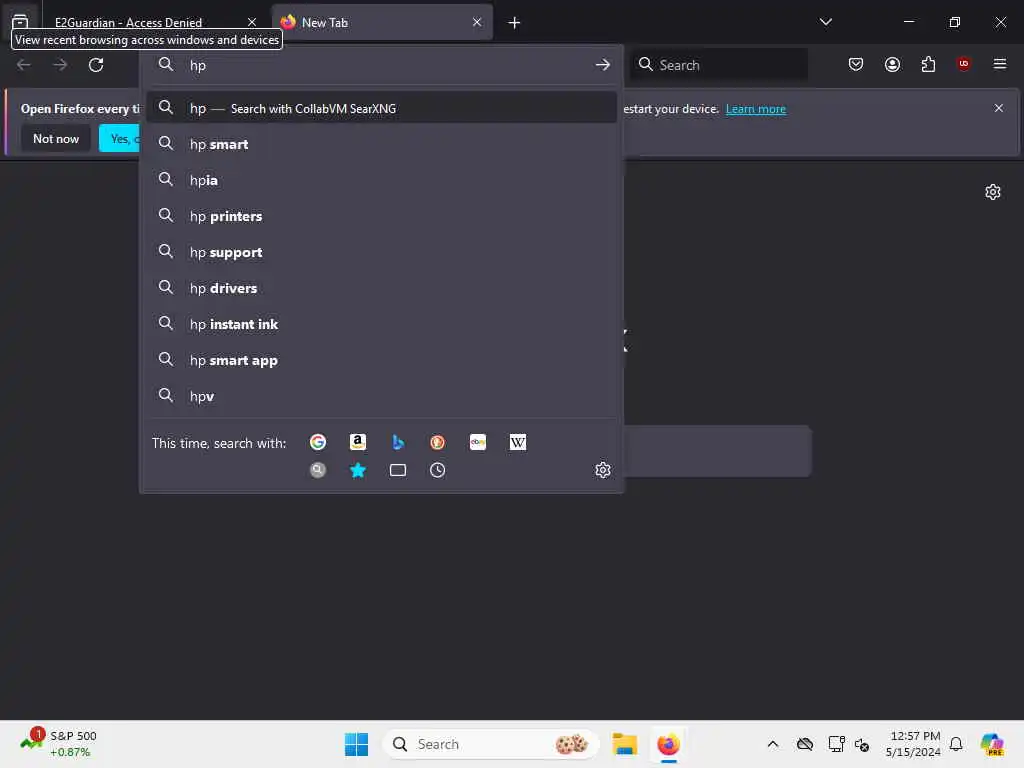Switch to the E2Guardian - Access Denied tab

tap(128, 23)
